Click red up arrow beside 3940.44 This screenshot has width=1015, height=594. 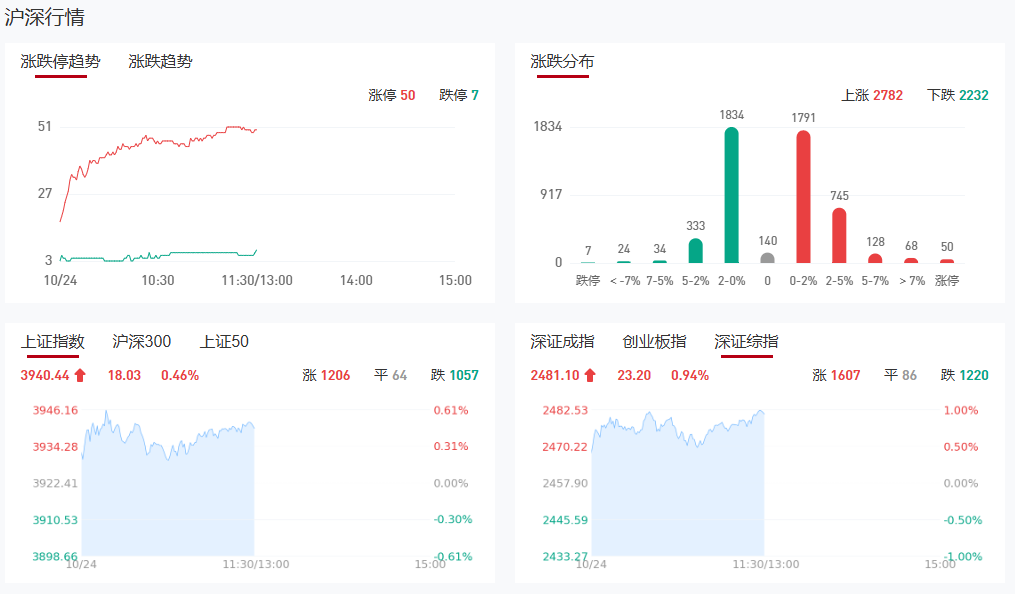click(81, 376)
